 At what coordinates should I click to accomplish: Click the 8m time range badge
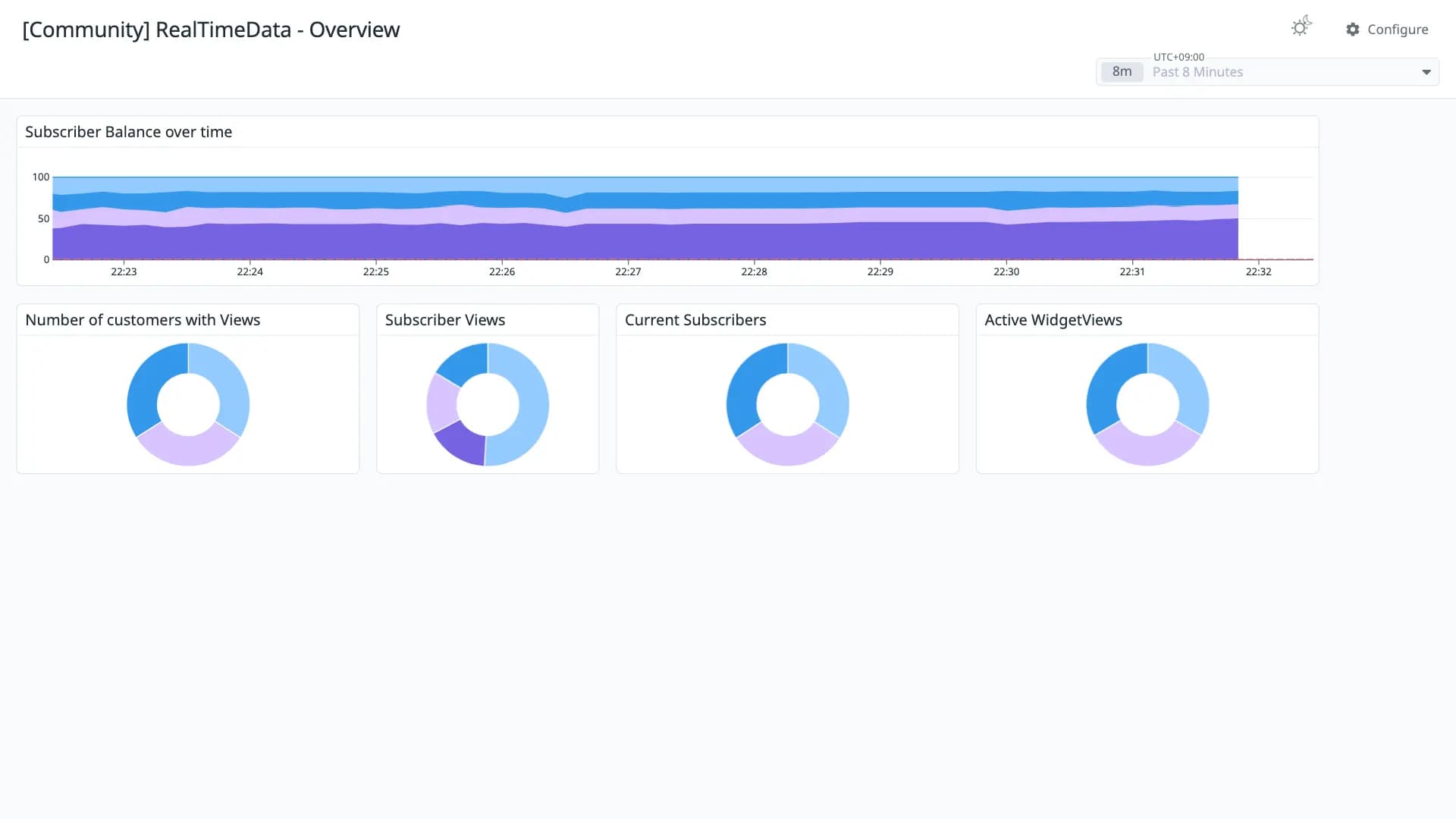click(1122, 71)
